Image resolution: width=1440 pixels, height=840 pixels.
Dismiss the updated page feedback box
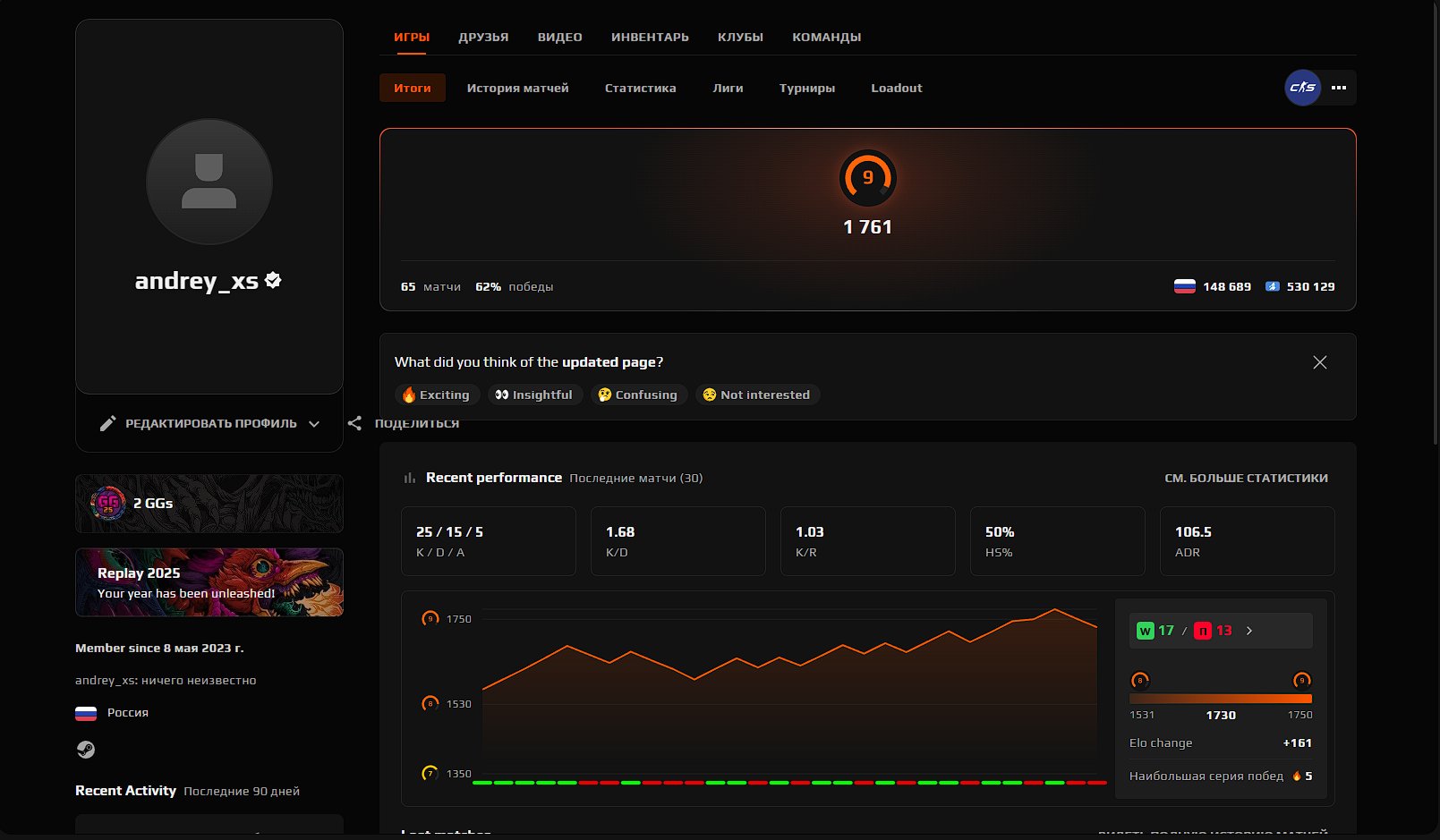[1319, 362]
